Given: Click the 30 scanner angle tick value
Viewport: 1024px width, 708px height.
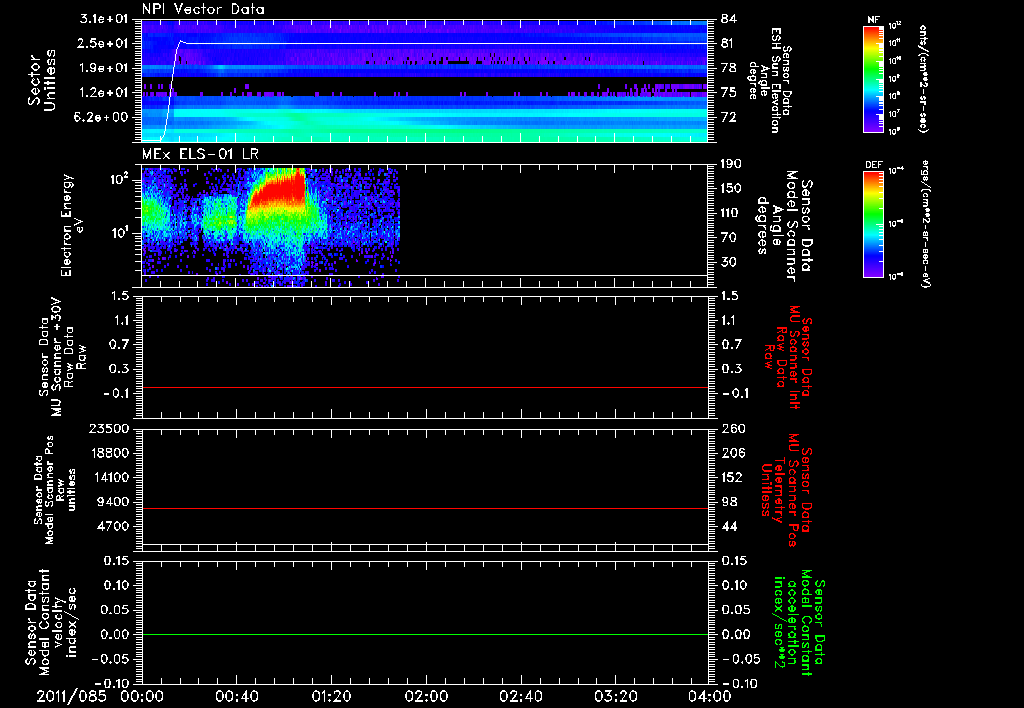Looking at the screenshot, I should pos(729,262).
